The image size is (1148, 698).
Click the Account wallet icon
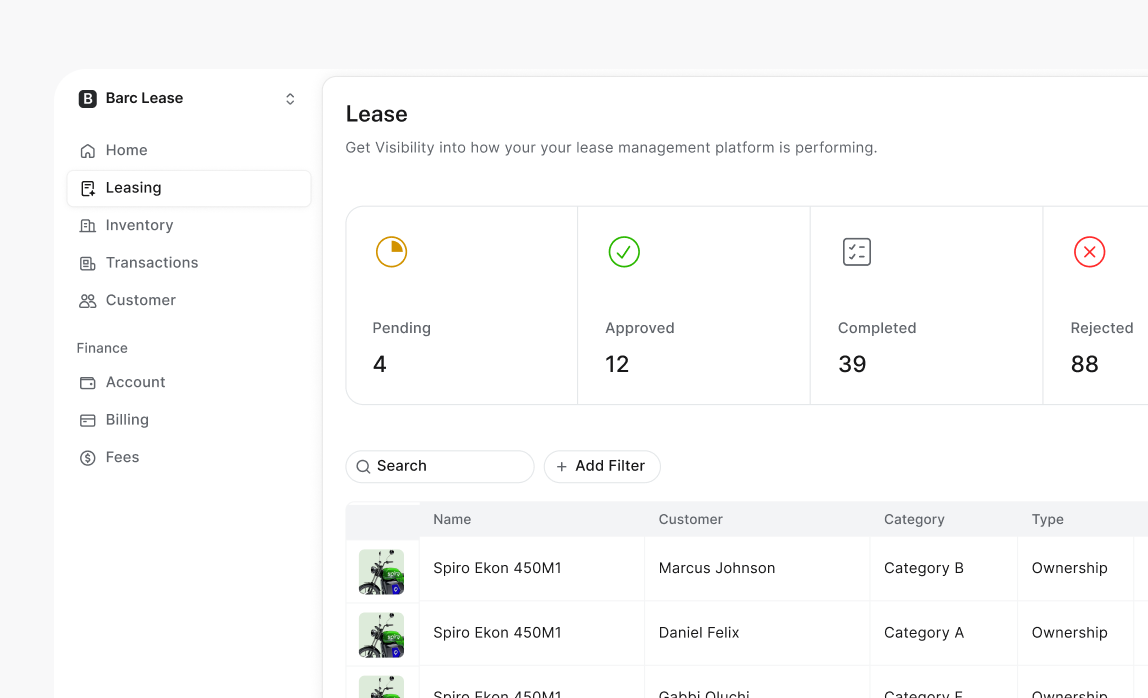88,382
